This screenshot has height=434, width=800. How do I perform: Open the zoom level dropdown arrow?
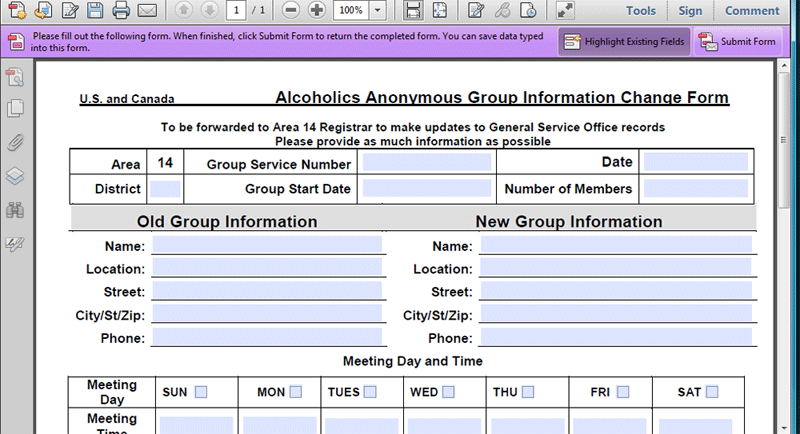[x=378, y=10]
